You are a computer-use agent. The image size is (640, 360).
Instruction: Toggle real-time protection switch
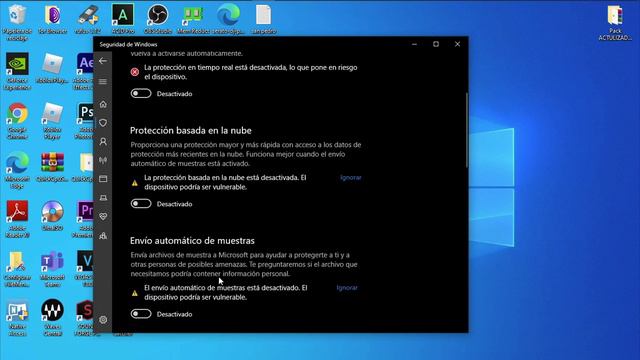point(141,93)
